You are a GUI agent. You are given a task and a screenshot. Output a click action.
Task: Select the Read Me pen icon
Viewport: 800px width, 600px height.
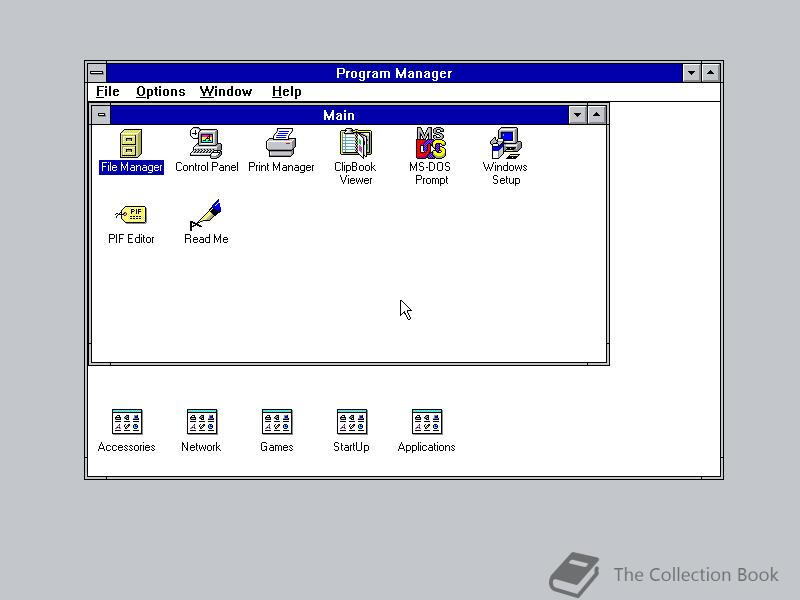tap(206, 215)
